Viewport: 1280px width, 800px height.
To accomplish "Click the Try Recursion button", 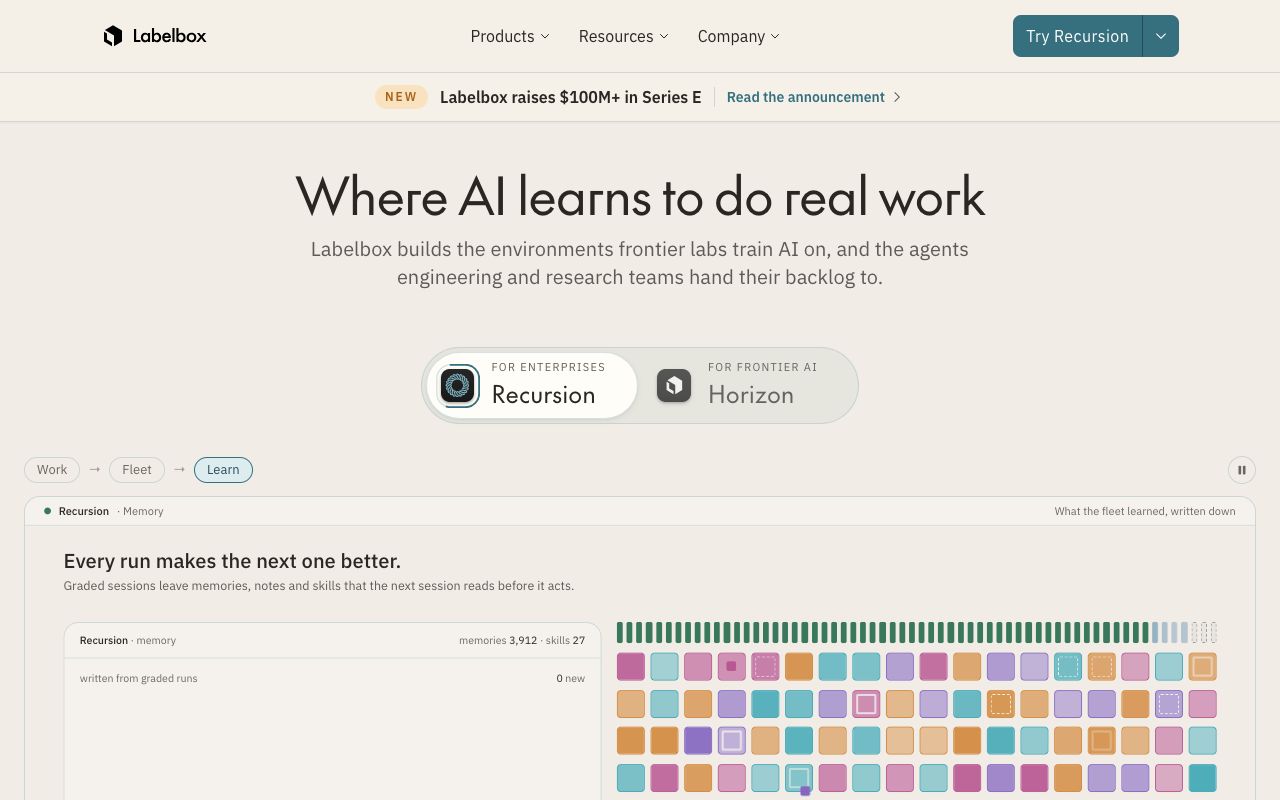I will tap(1077, 36).
